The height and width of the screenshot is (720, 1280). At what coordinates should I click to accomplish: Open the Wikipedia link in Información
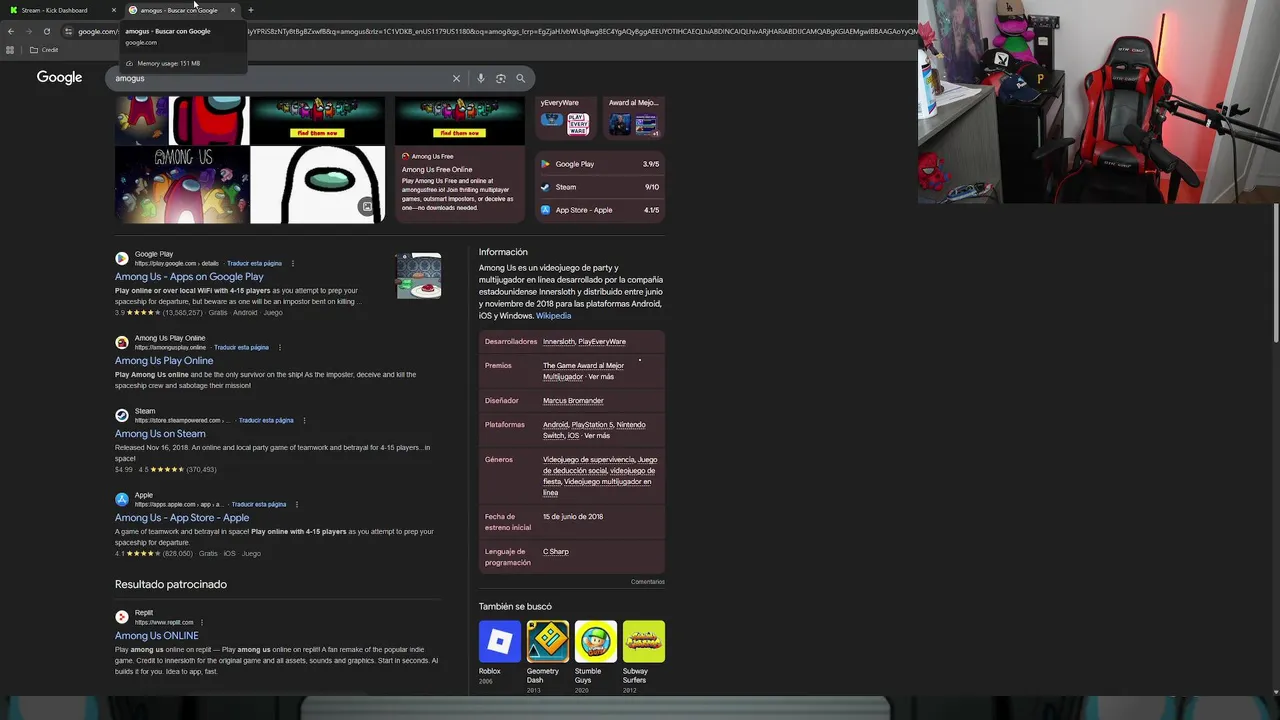coord(553,316)
